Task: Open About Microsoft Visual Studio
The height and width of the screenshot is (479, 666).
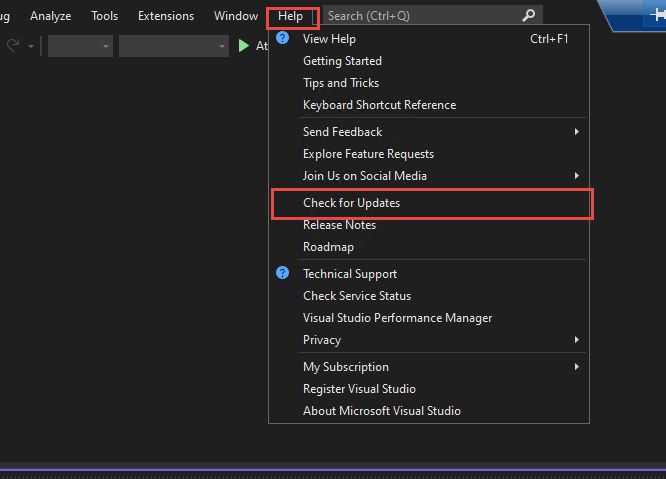Action: pos(429,411)
